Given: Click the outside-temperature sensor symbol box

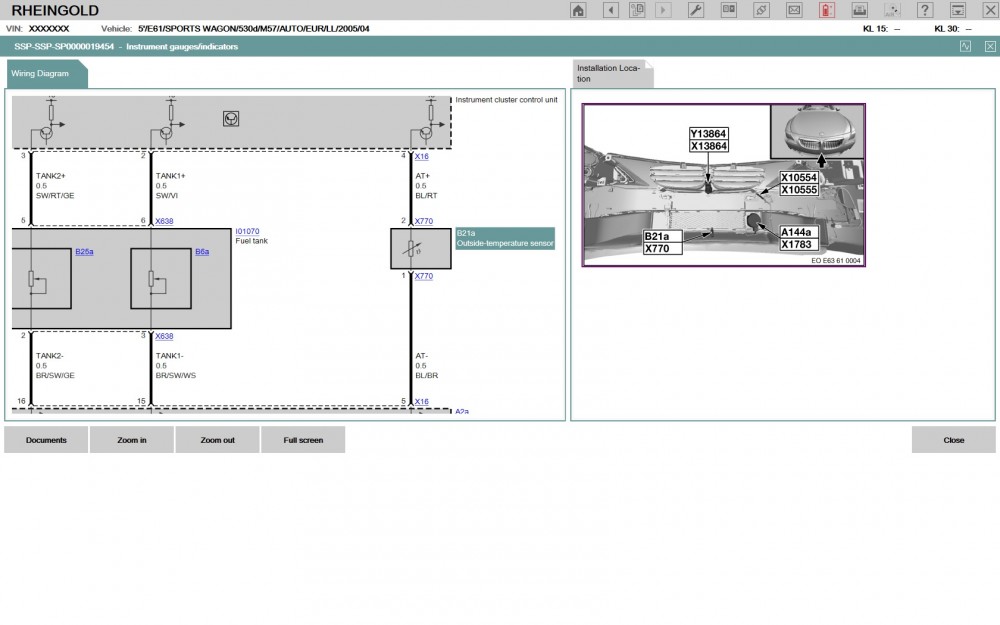Looking at the screenshot, I should point(421,249).
